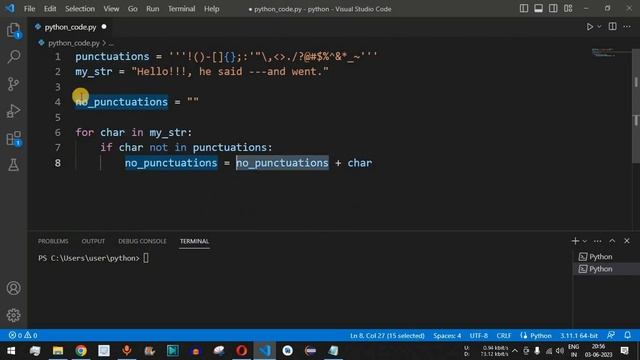Switch to the DEBUG CONSOLE tab
The image size is (640, 360).
[x=142, y=241]
